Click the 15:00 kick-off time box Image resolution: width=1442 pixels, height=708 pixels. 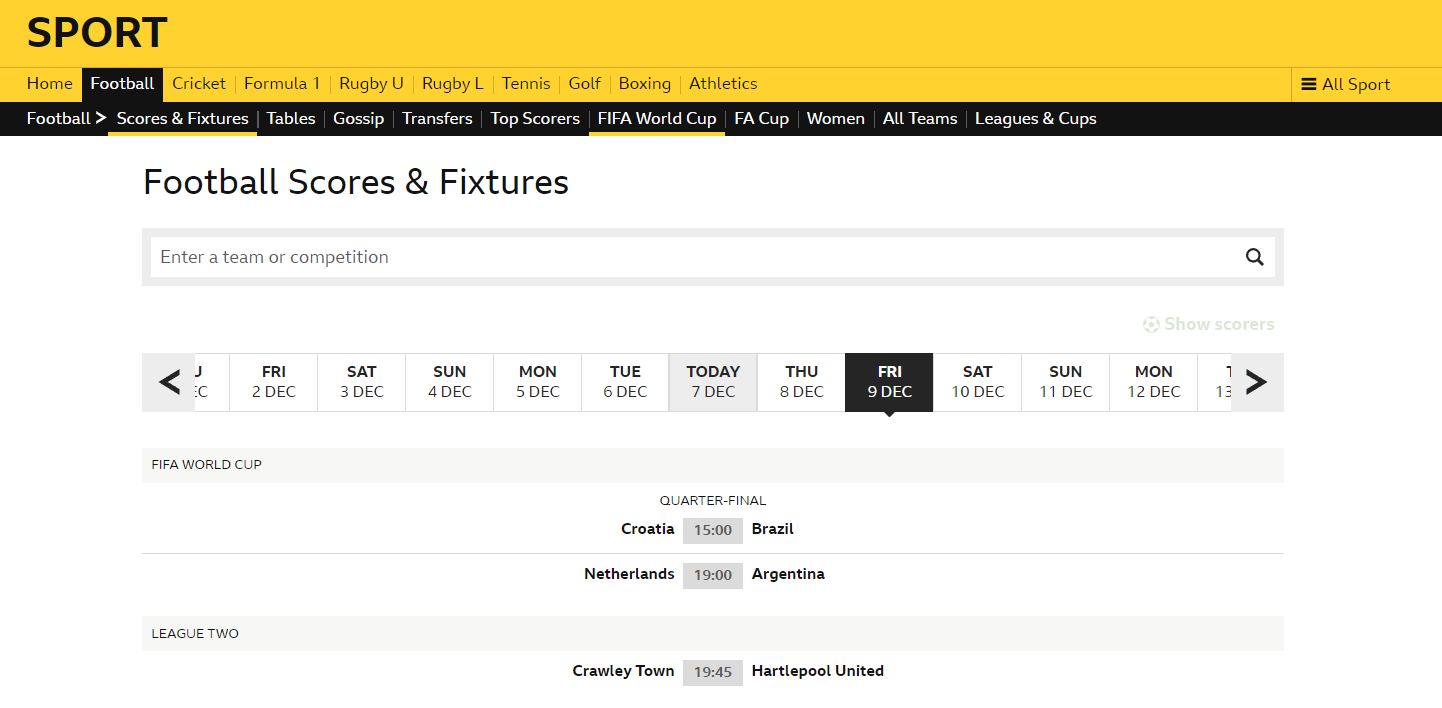(x=713, y=530)
